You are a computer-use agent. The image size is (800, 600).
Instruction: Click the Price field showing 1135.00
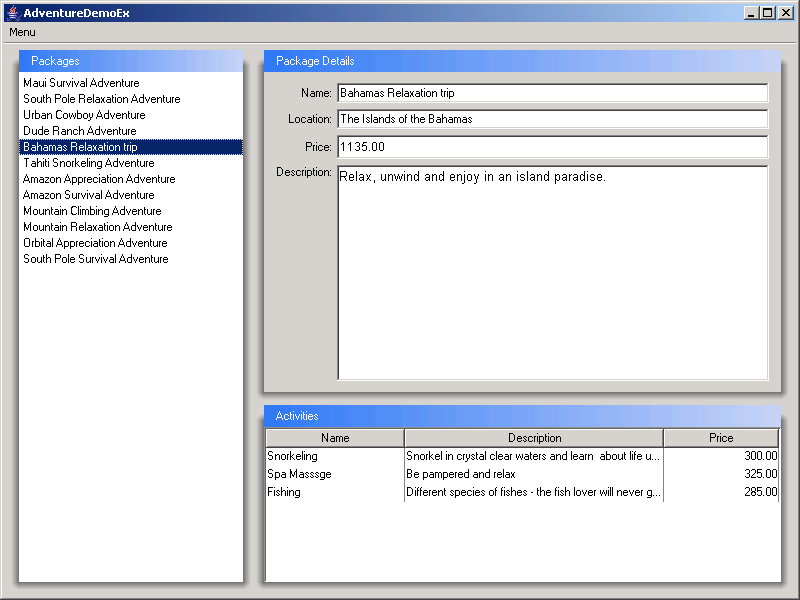(x=553, y=147)
